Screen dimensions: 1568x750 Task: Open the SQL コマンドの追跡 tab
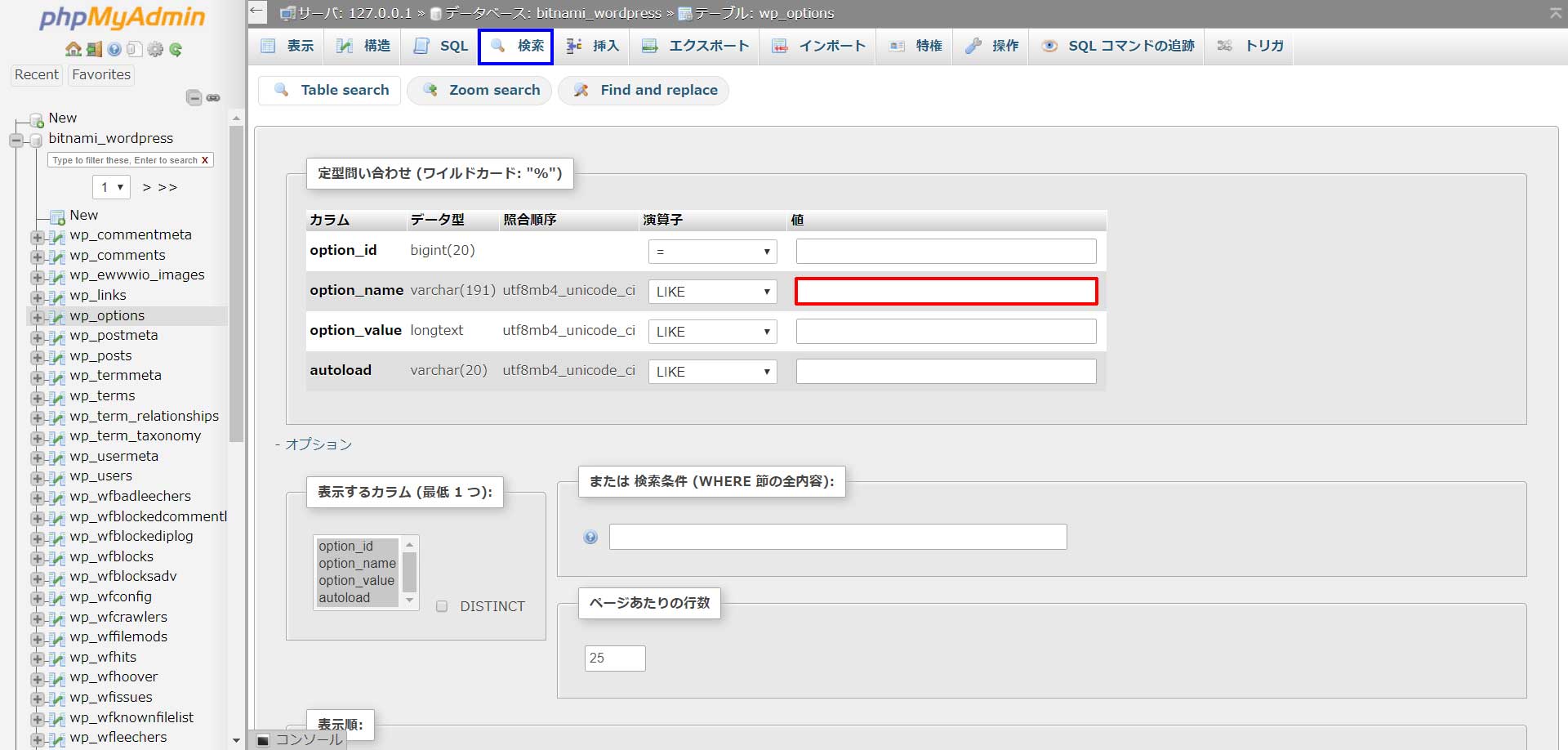click(x=1118, y=46)
